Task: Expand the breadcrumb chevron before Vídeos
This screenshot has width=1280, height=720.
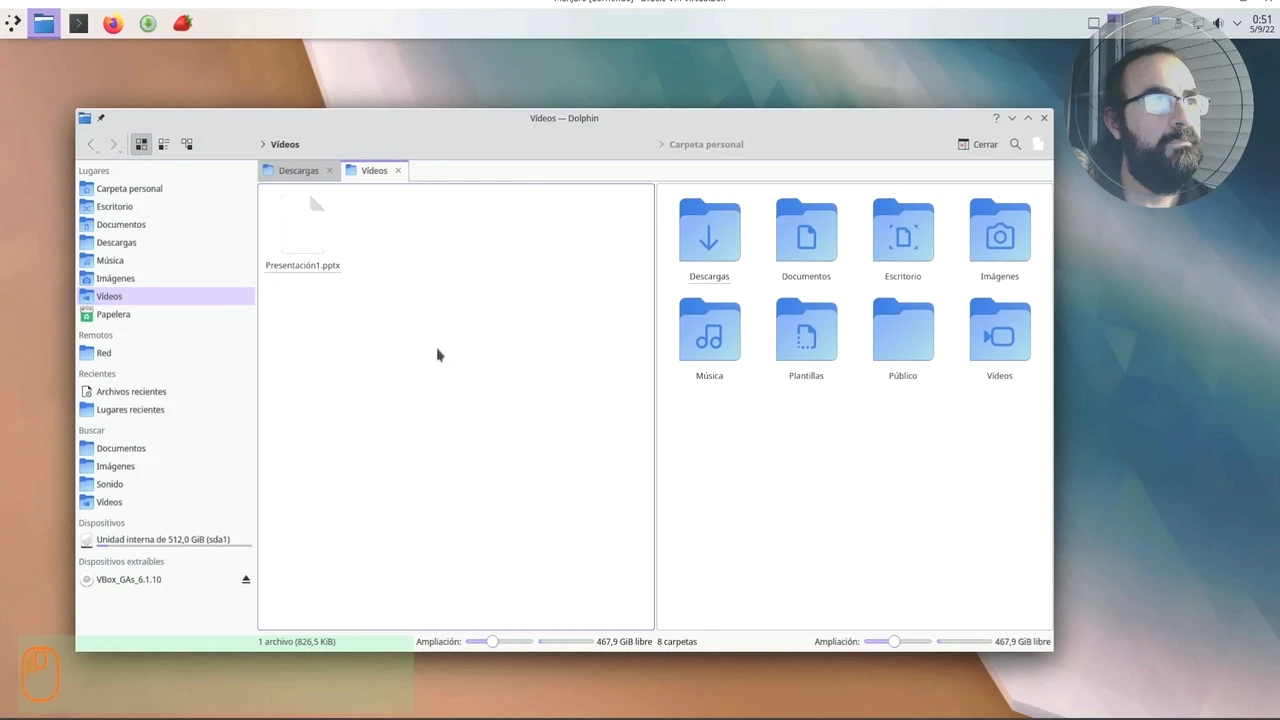Action: [263, 144]
